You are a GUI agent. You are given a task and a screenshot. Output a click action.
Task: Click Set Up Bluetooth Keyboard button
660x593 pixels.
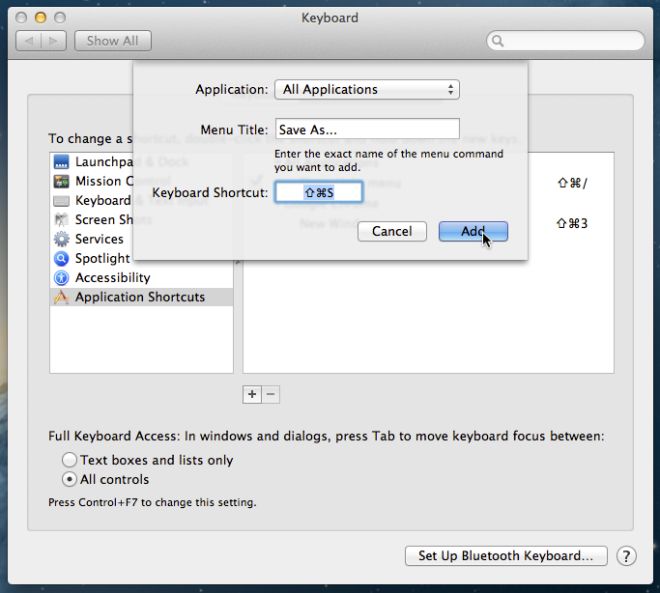point(506,556)
